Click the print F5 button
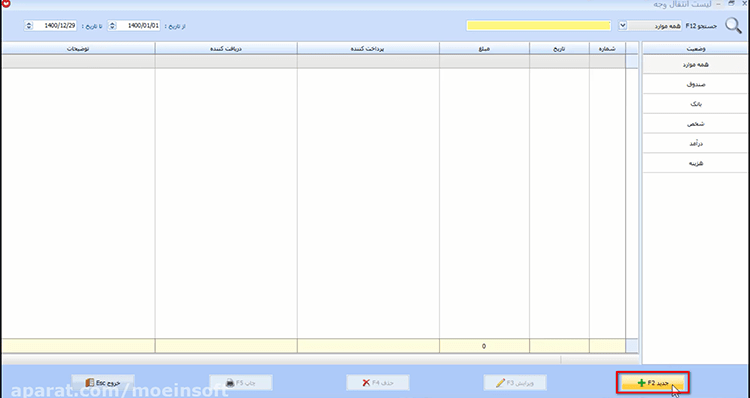 tap(241, 383)
